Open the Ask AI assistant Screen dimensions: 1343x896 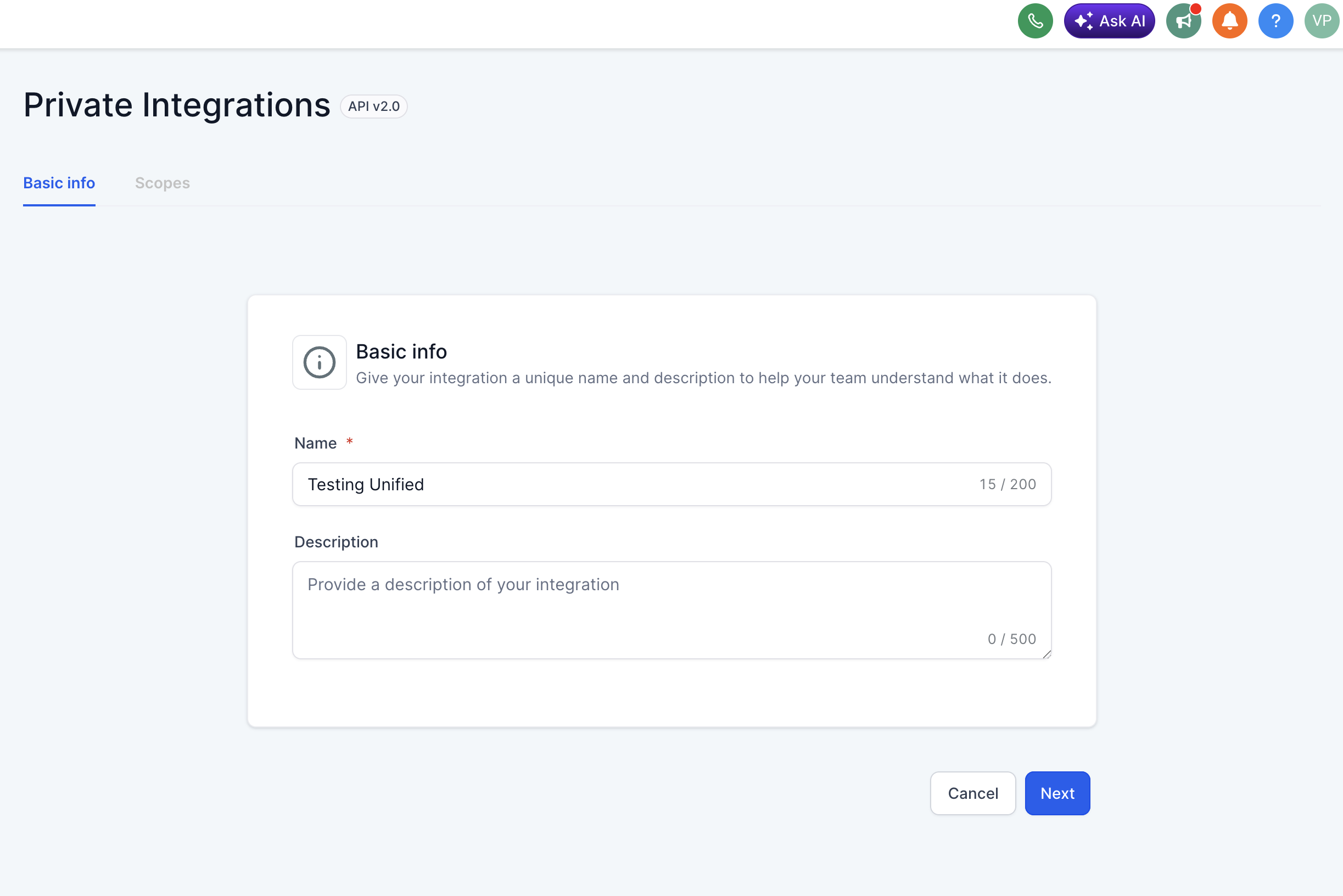click(1109, 21)
